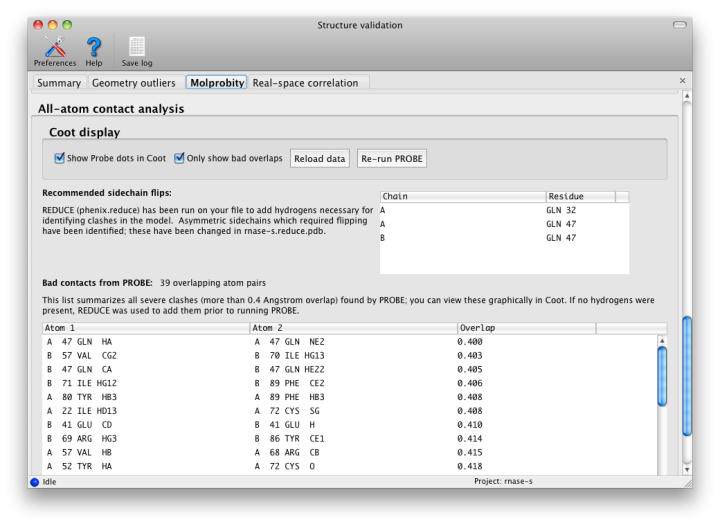
Task: Switch to the Summary tab
Action: (59, 83)
